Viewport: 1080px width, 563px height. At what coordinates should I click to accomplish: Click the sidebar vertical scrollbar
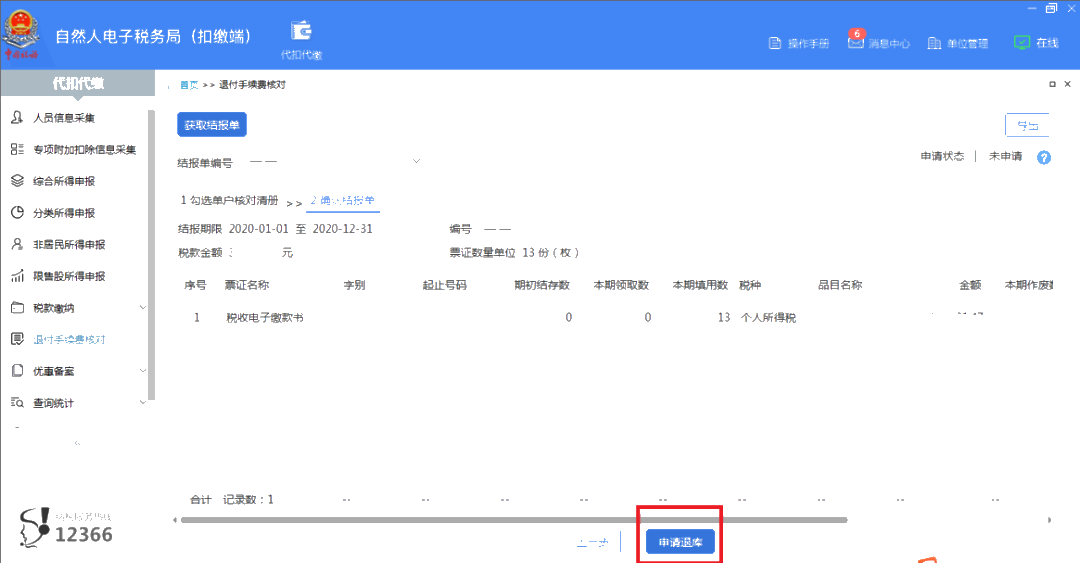coord(152,255)
